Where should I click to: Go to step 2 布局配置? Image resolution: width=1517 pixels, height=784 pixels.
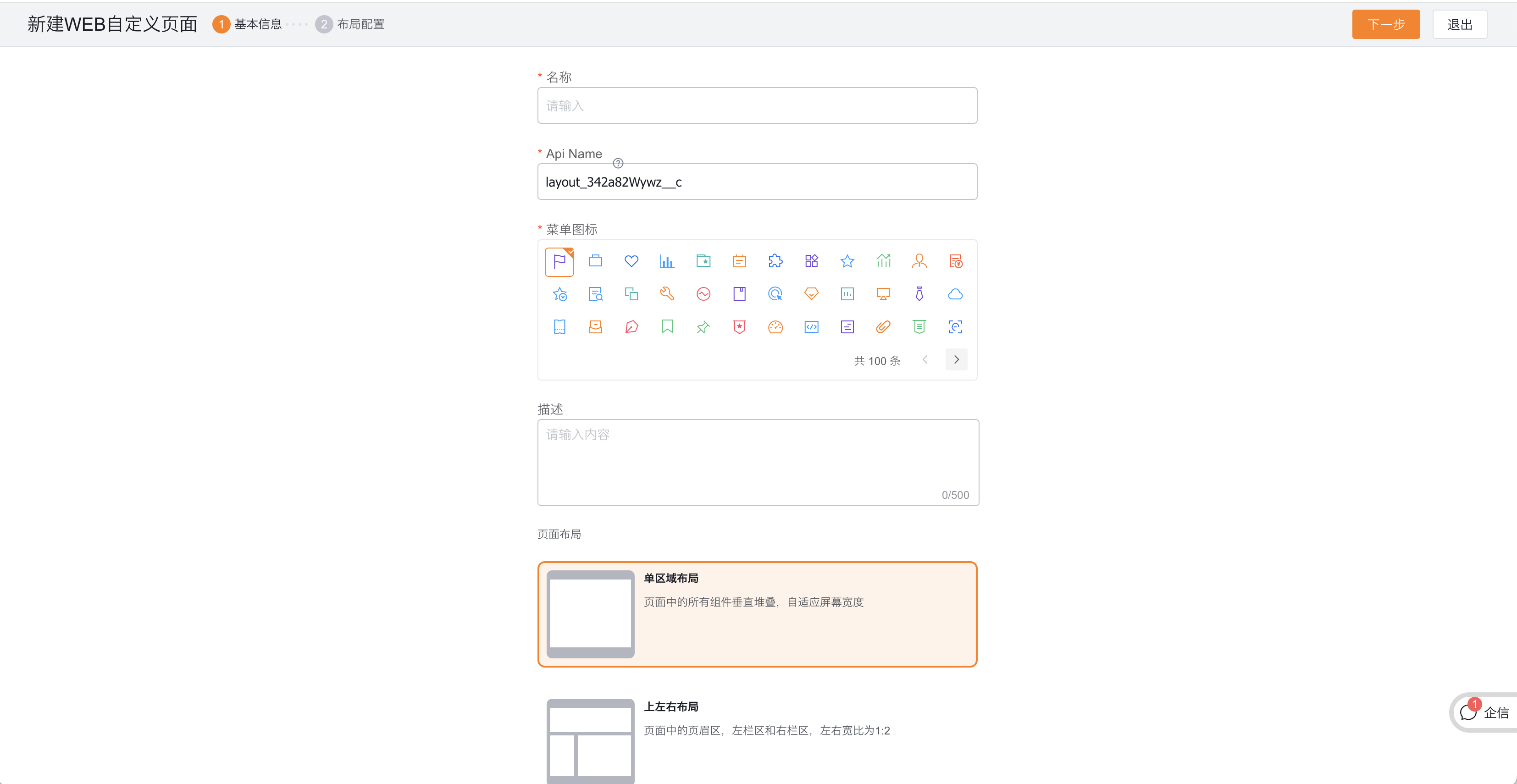coord(350,24)
